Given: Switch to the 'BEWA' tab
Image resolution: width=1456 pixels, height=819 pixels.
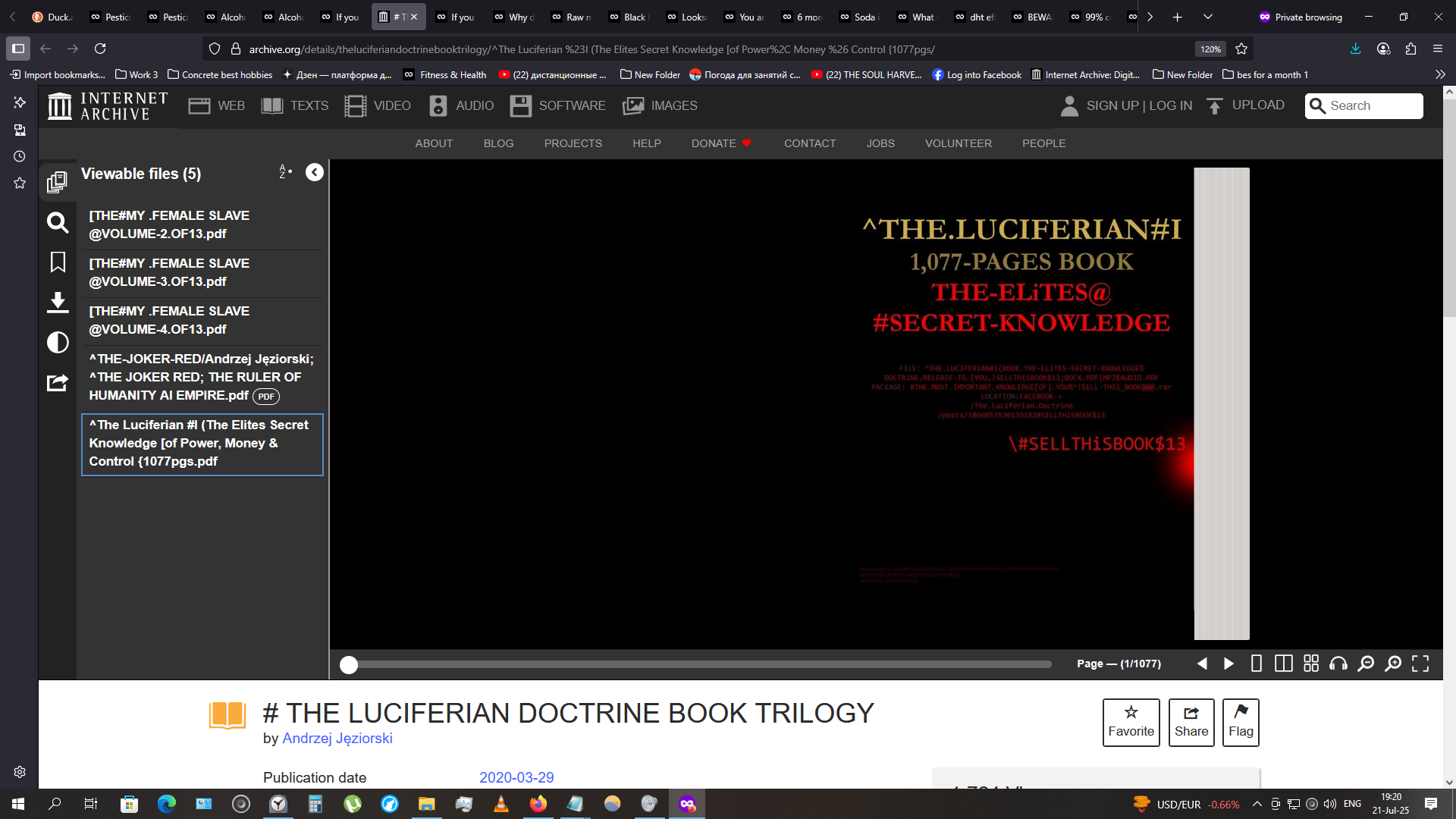Looking at the screenshot, I should point(1032,17).
